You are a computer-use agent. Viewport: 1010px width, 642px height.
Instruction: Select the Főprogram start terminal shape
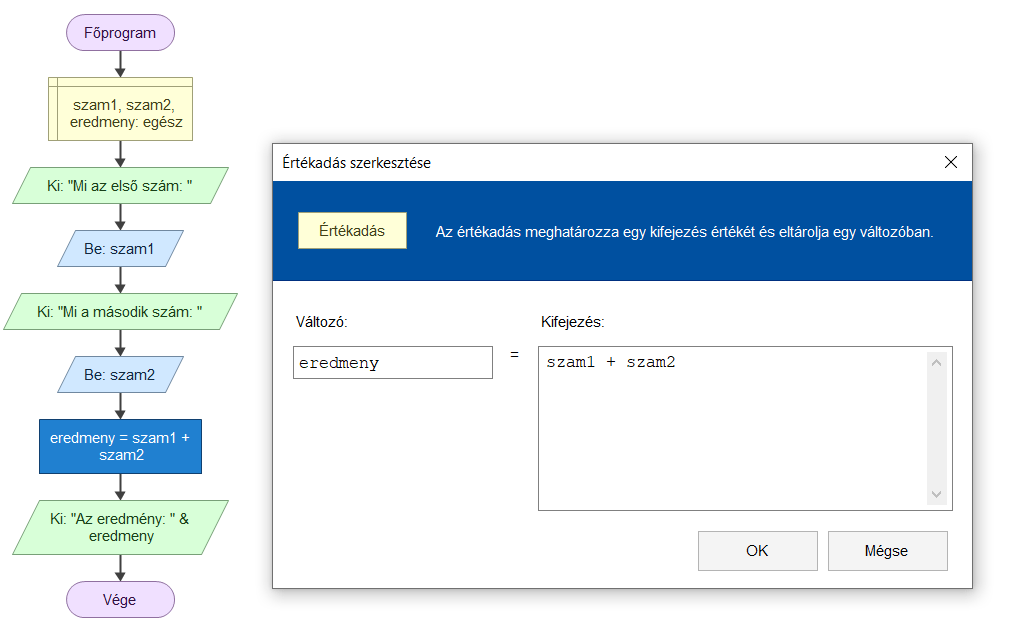click(x=120, y=33)
